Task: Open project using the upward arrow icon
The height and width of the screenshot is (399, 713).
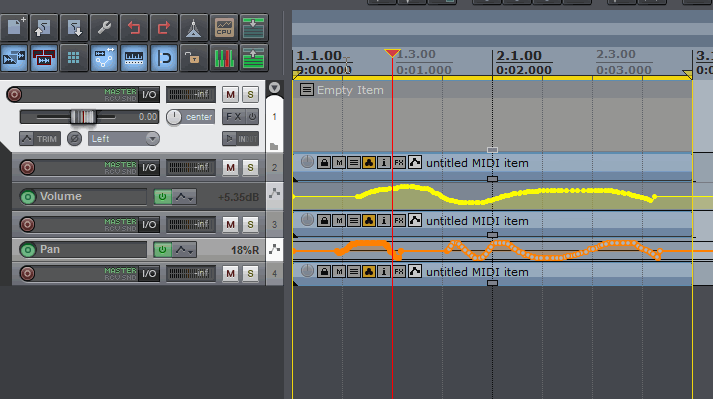Action: coord(44,28)
